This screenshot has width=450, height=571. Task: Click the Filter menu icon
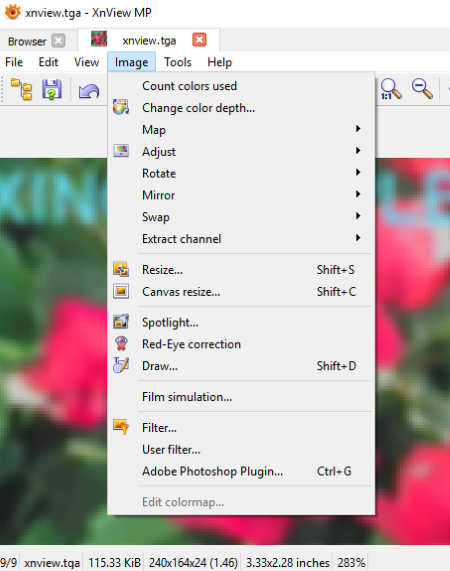121,427
